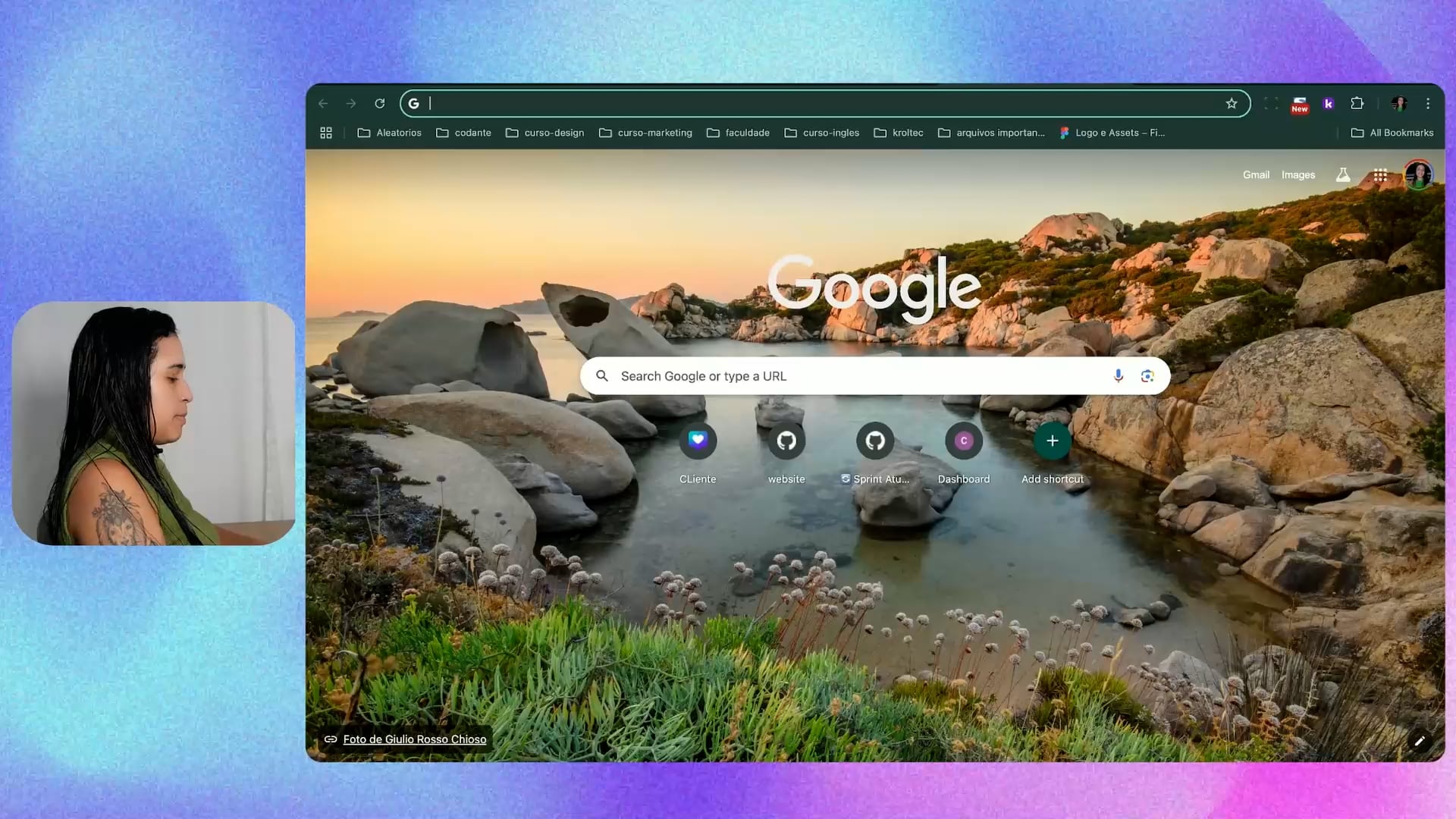
Task: Open faculdade bookmark folder
Action: point(738,133)
